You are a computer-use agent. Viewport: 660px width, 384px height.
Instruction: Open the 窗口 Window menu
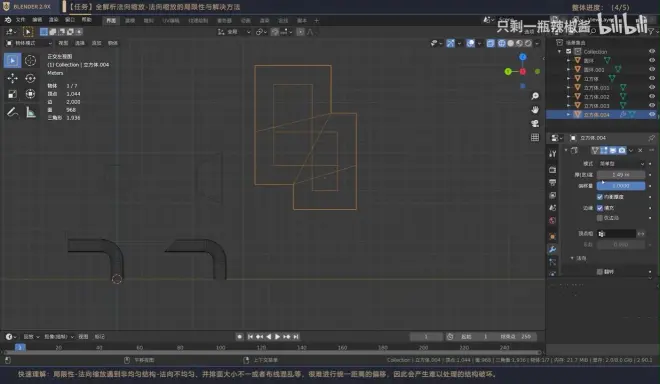coord(70,20)
